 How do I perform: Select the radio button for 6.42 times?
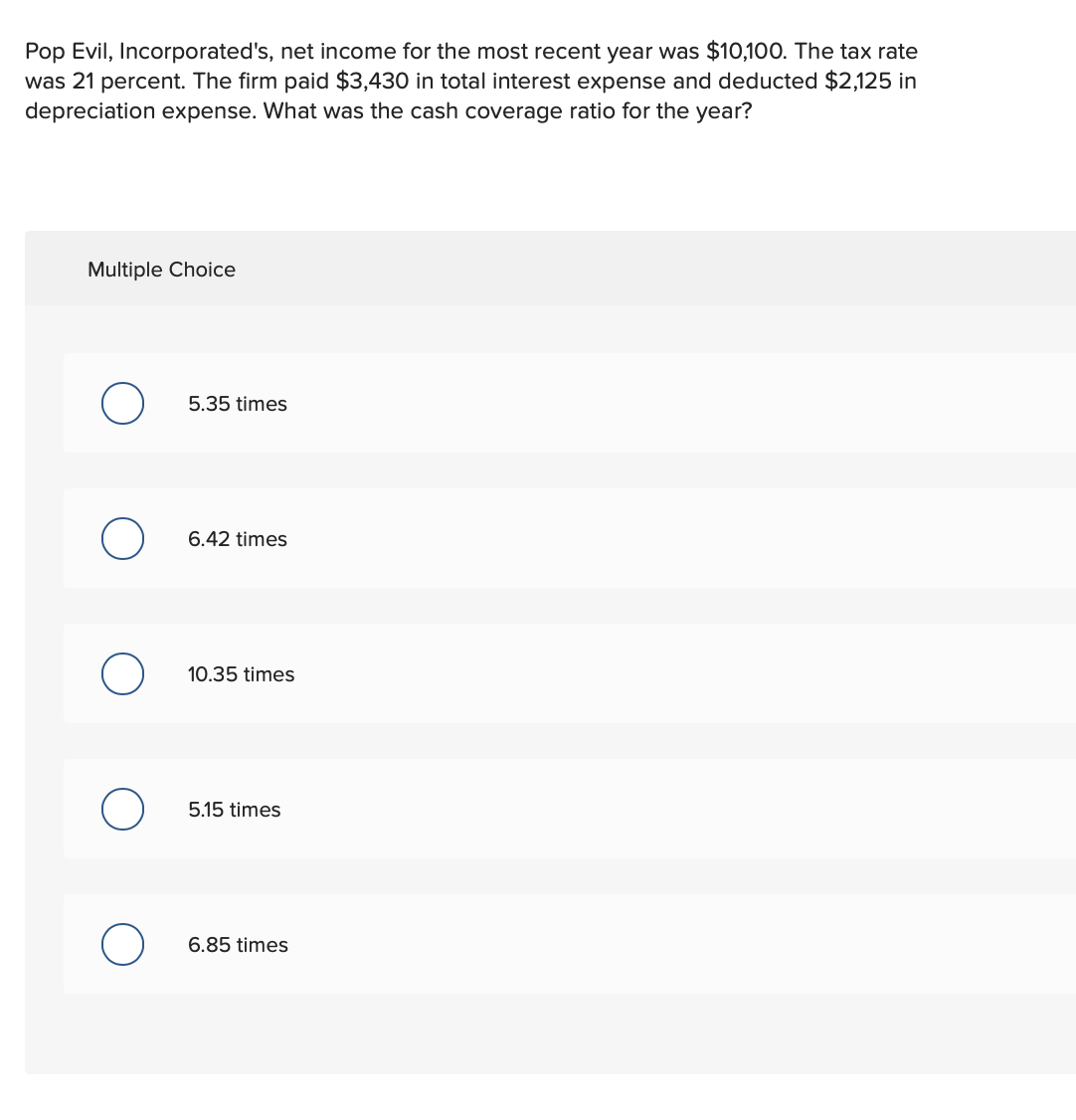(121, 538)
